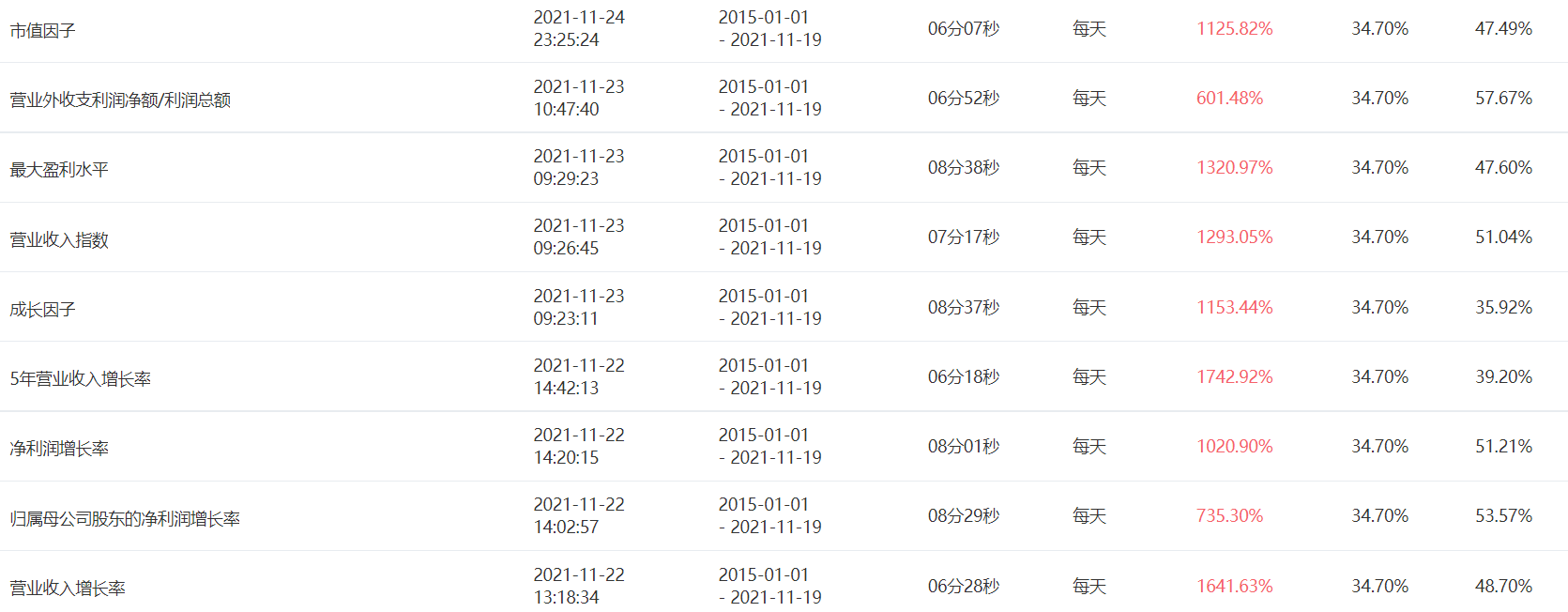Select the 最大盈利水平 row name
The height and width of the screenshot is (612, 1568).
[59, 170]
